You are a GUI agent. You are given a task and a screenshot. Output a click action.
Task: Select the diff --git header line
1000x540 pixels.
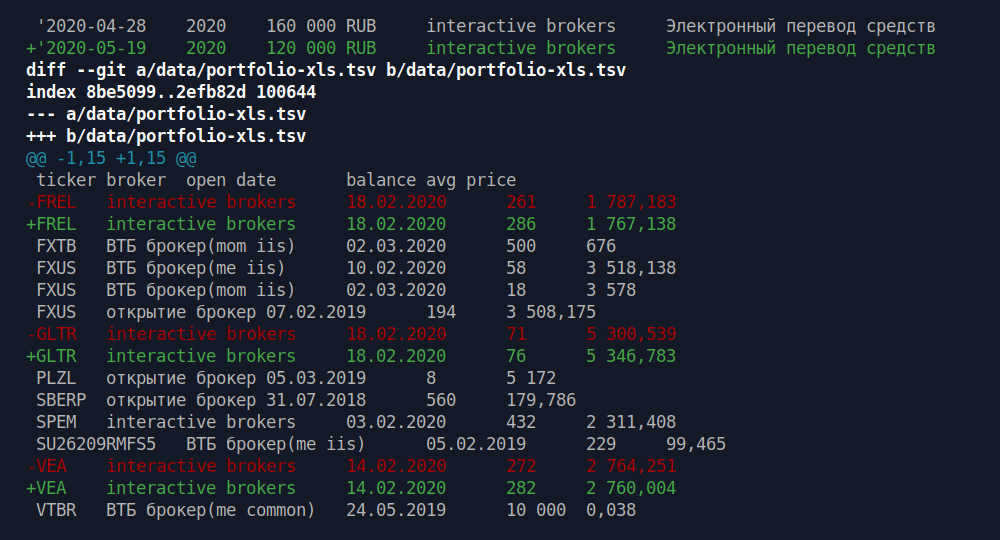[326, 70]
